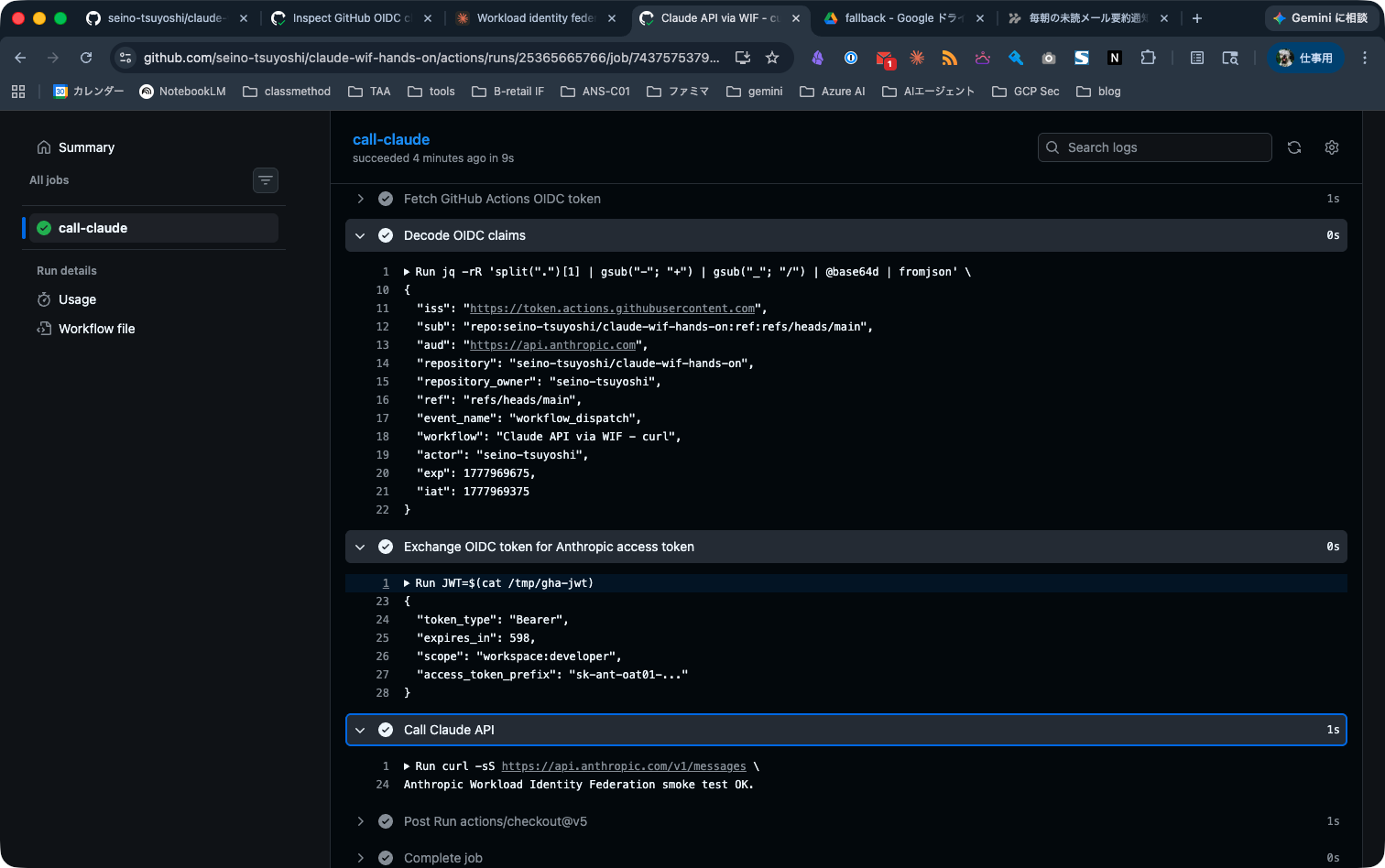The width and height of the screenshot is (1385, 868).
Task: Open the Gmail extension with red badge
Action: point(884,59)
